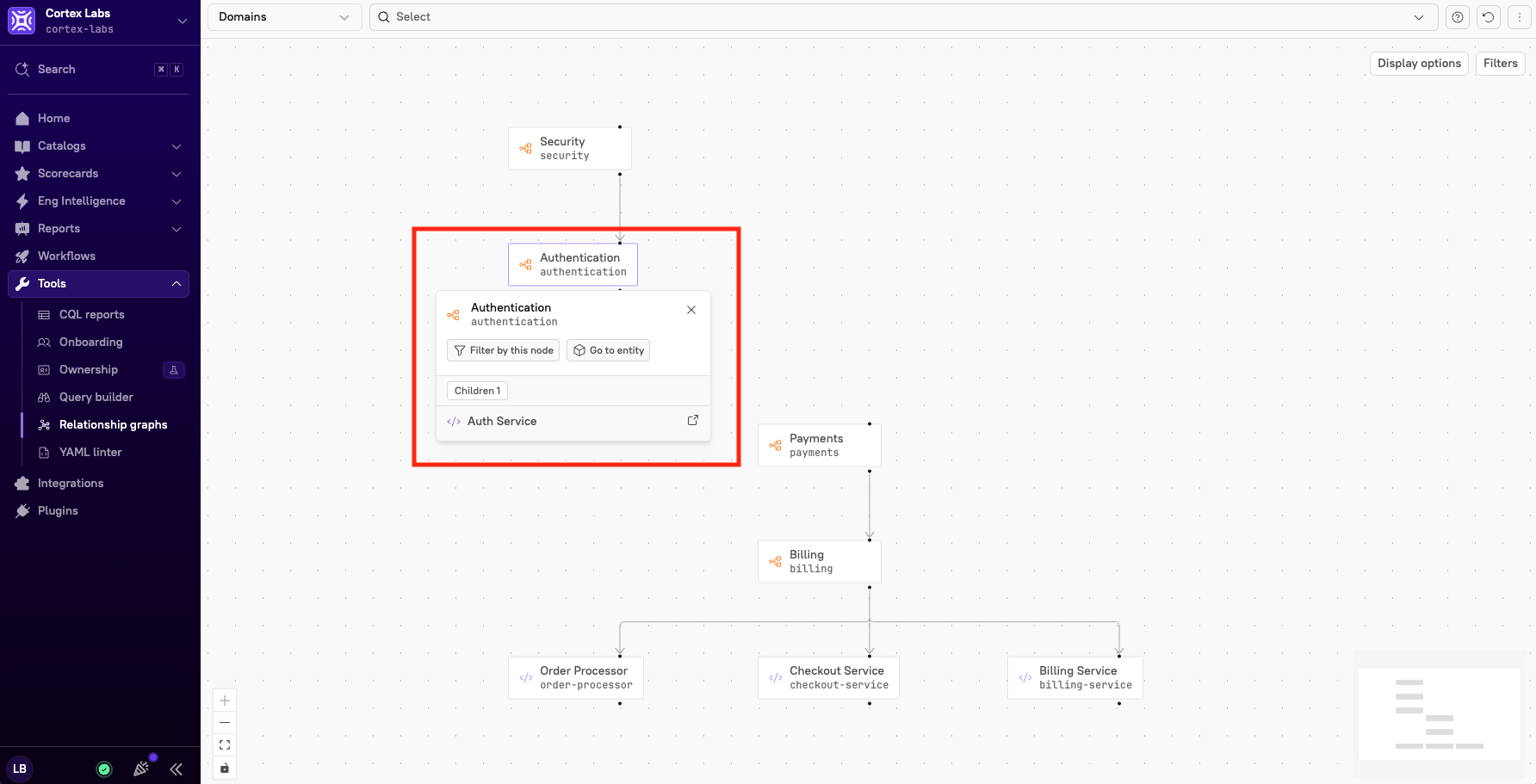This screenshot has height=784, width=1536.
Task: Open Workflows
Action: coord(100,256)
